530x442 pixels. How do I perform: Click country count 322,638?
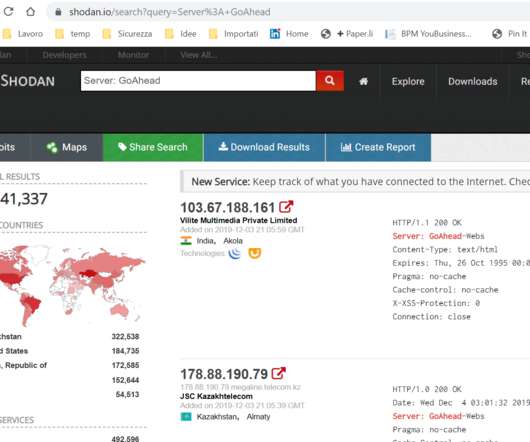pyautogui.click(x=125, y=337)
